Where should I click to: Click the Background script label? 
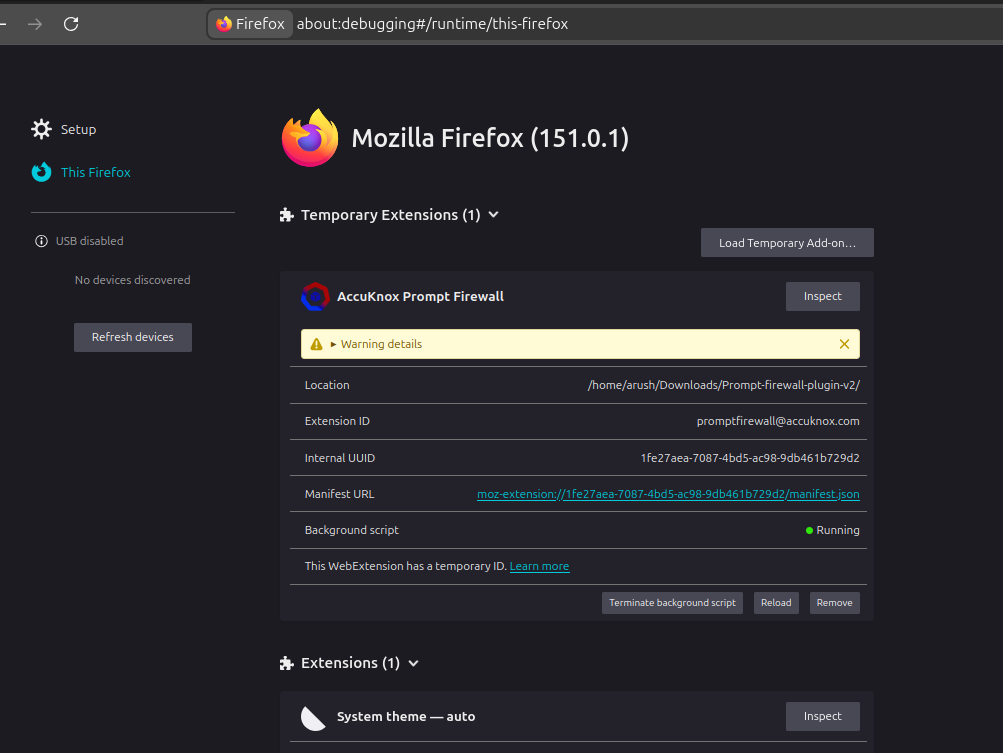click(352, 530)
